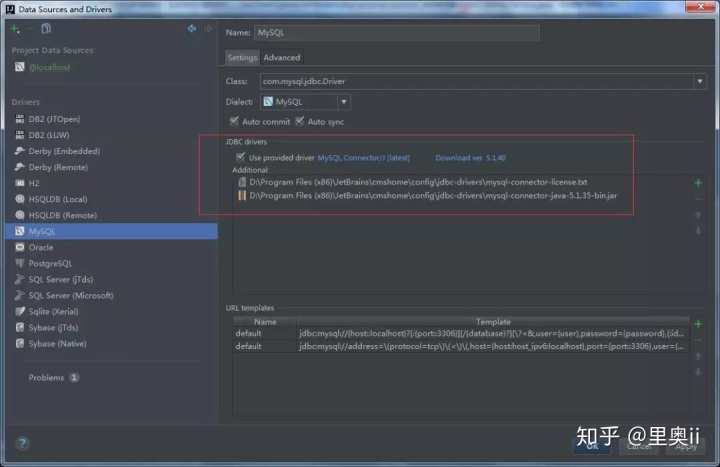Duplicate the selected data source

pyautogui.click(x=46, y=29)
